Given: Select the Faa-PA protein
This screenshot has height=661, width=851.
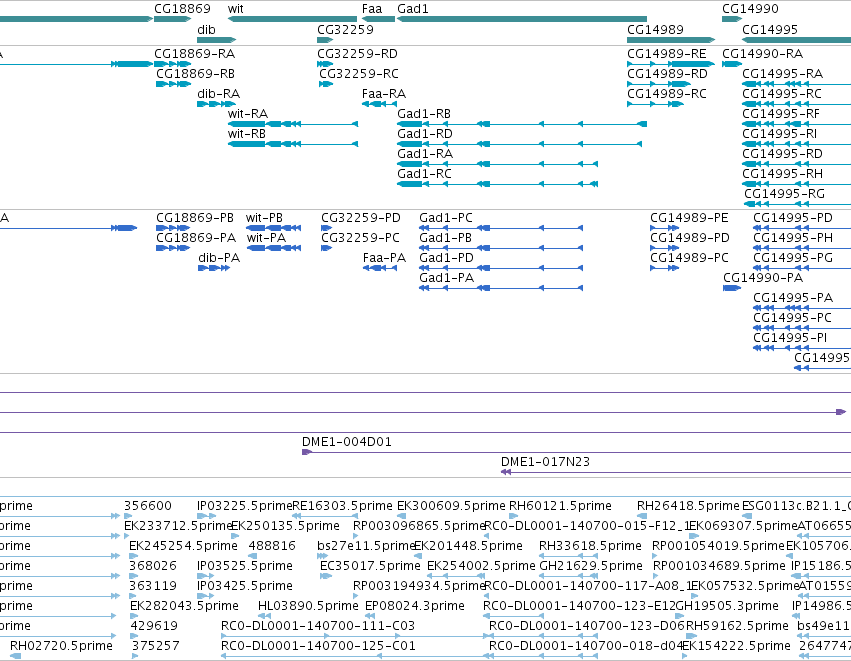Looking at the screenshot, I should click(x=380, y=268).
